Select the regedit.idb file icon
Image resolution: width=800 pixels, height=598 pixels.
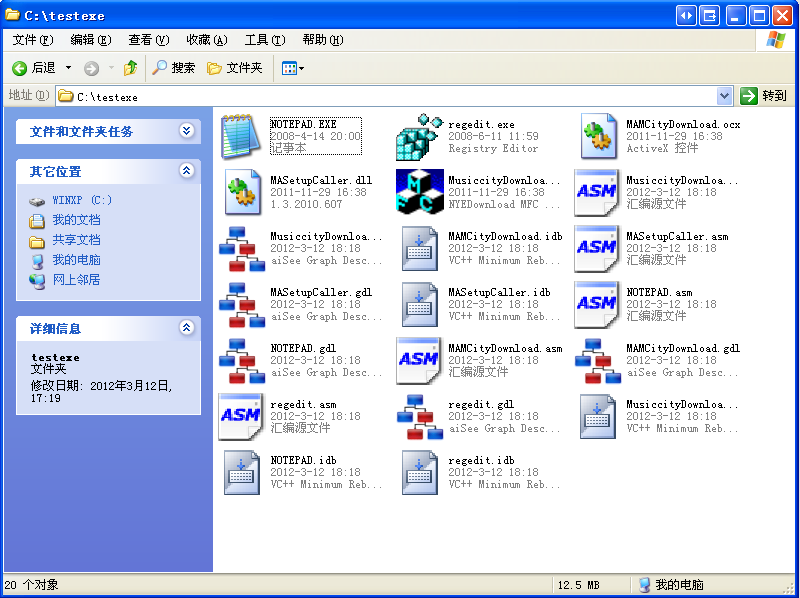pos(419,472)
